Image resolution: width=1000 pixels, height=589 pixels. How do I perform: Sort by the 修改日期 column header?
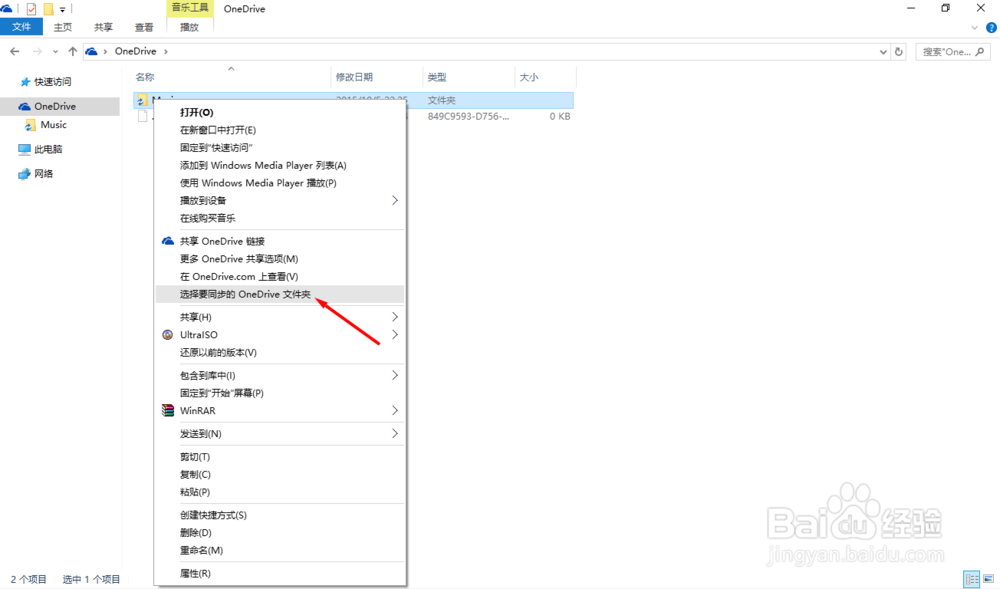354,77
